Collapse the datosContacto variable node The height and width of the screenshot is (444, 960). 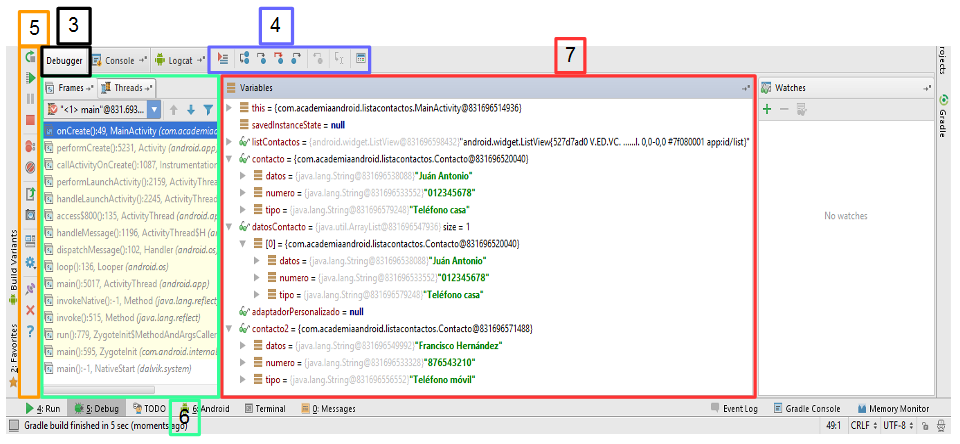click(x=229, y=227)
